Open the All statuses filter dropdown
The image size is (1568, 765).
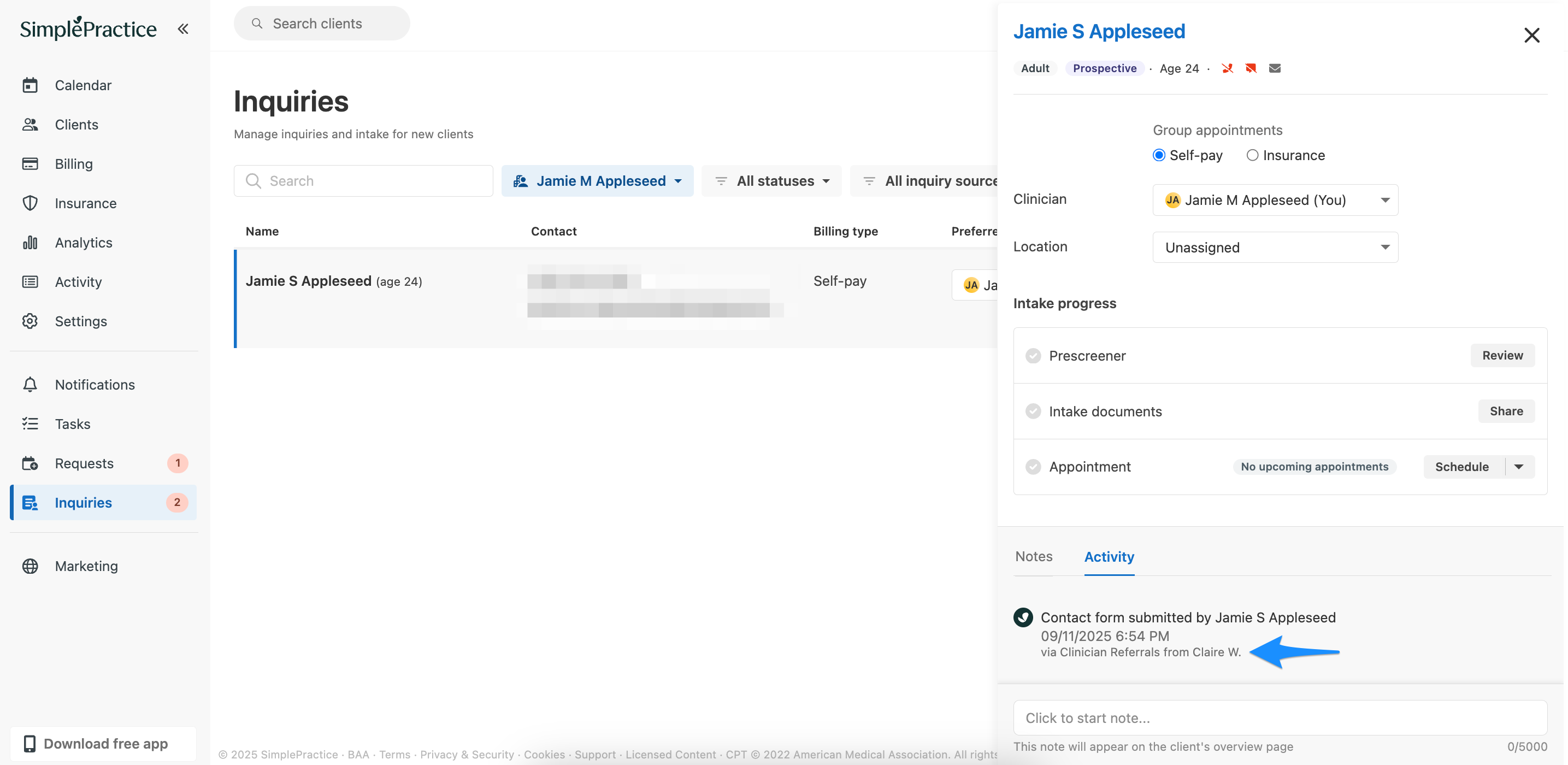tap(771, 181)
